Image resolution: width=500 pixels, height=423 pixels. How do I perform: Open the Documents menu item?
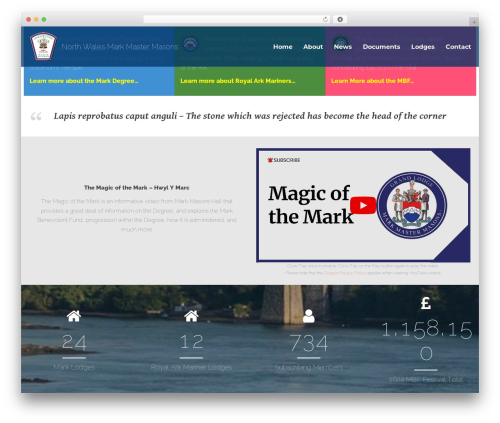tap(381, 47)
